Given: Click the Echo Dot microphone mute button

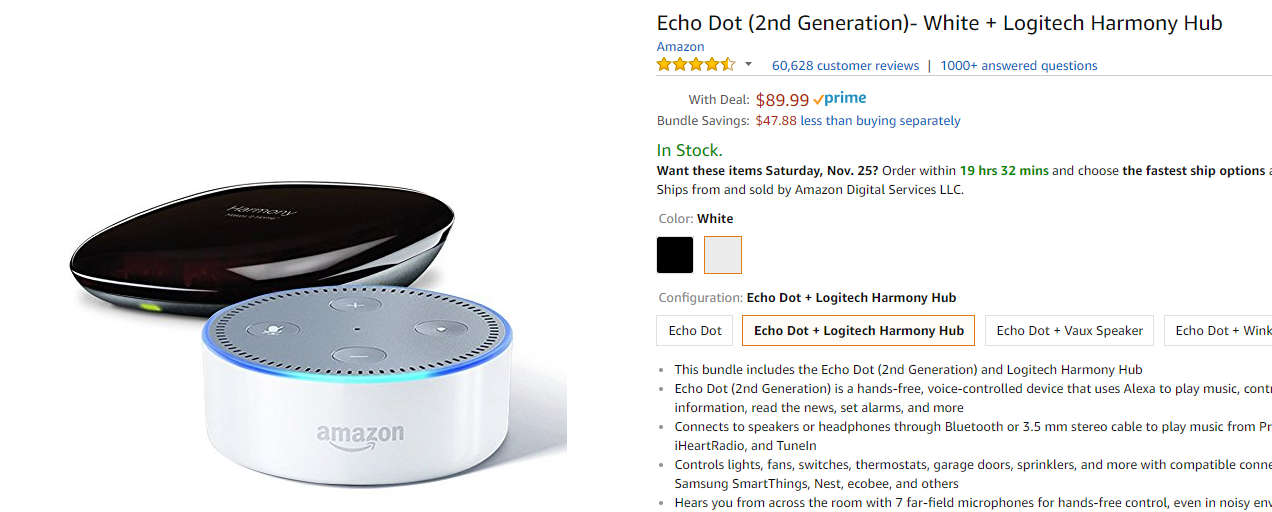Looking at the screenshot, I should (x=270, y=328).
